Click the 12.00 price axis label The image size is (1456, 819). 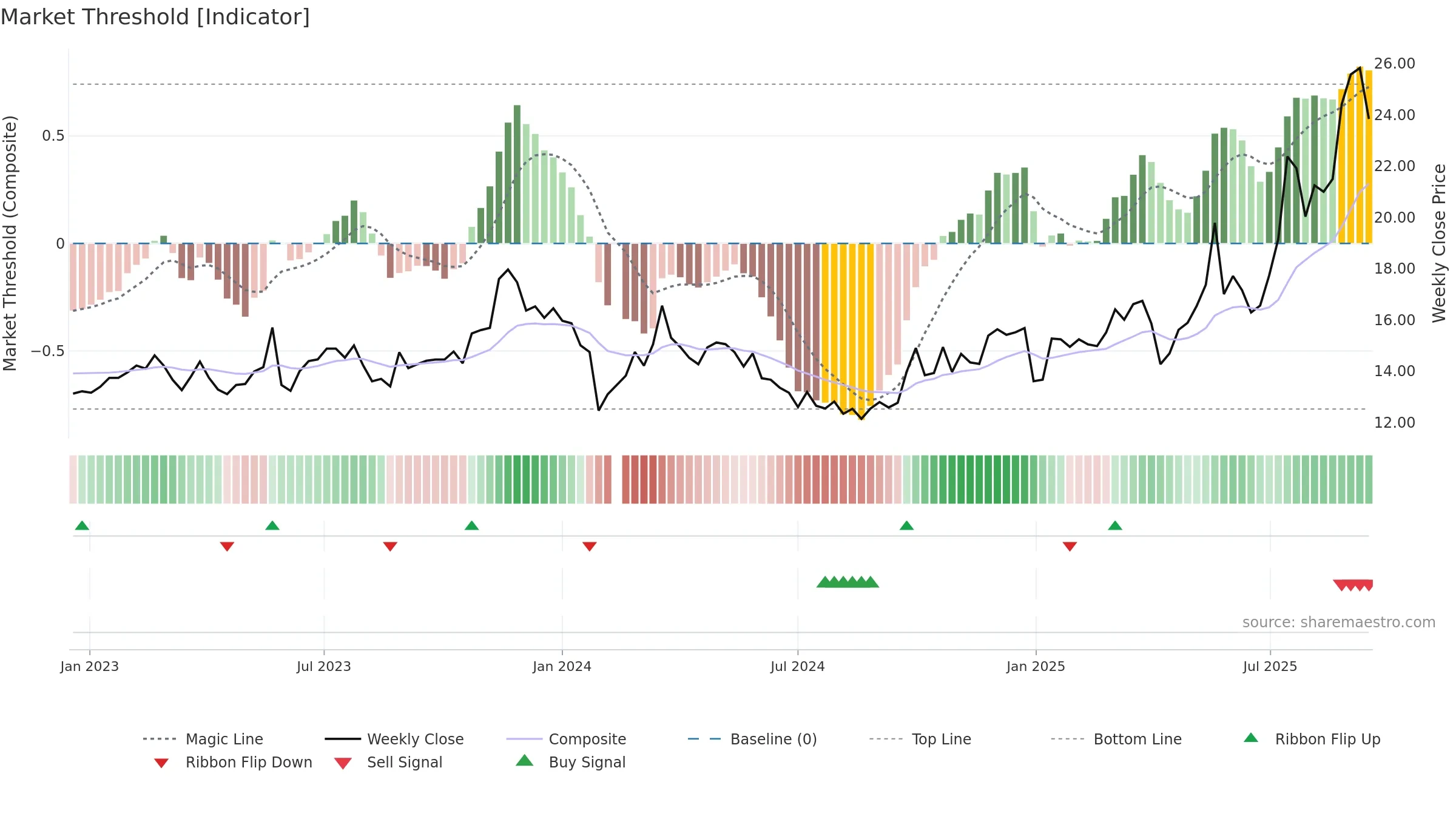tap(1394, 422)
